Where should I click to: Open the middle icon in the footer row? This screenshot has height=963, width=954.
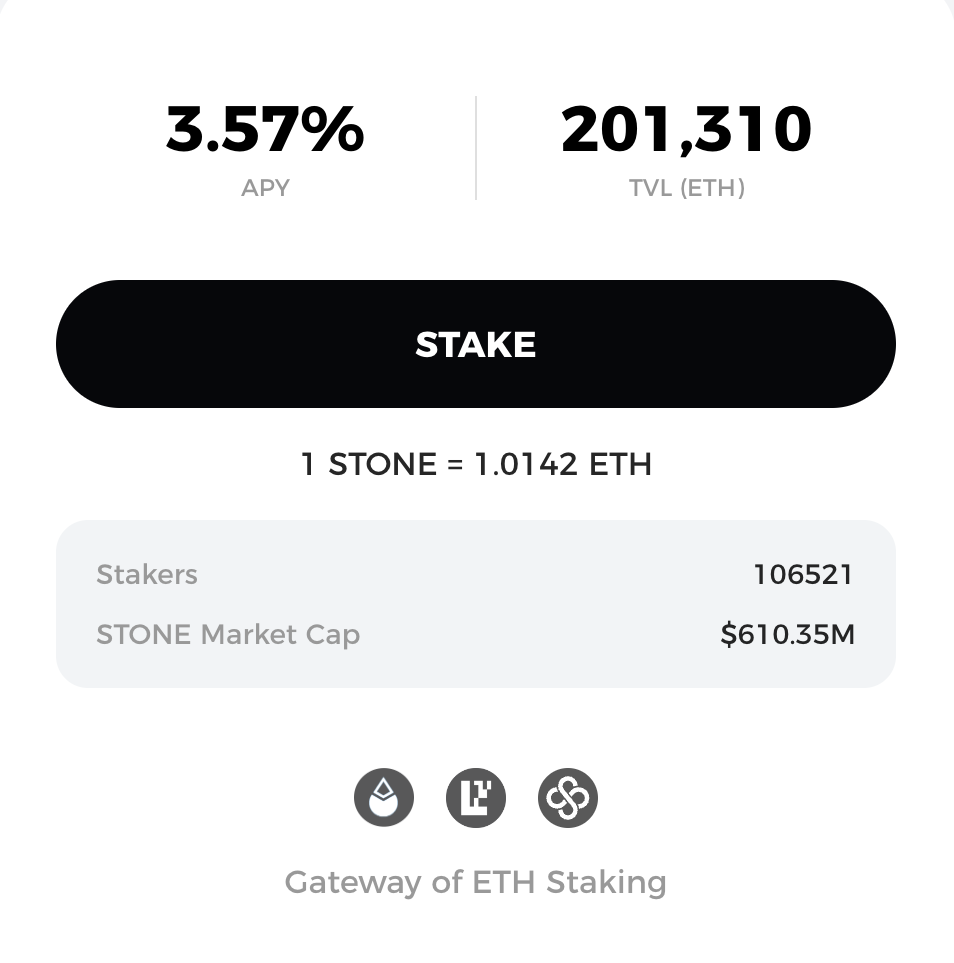[476, 797]
